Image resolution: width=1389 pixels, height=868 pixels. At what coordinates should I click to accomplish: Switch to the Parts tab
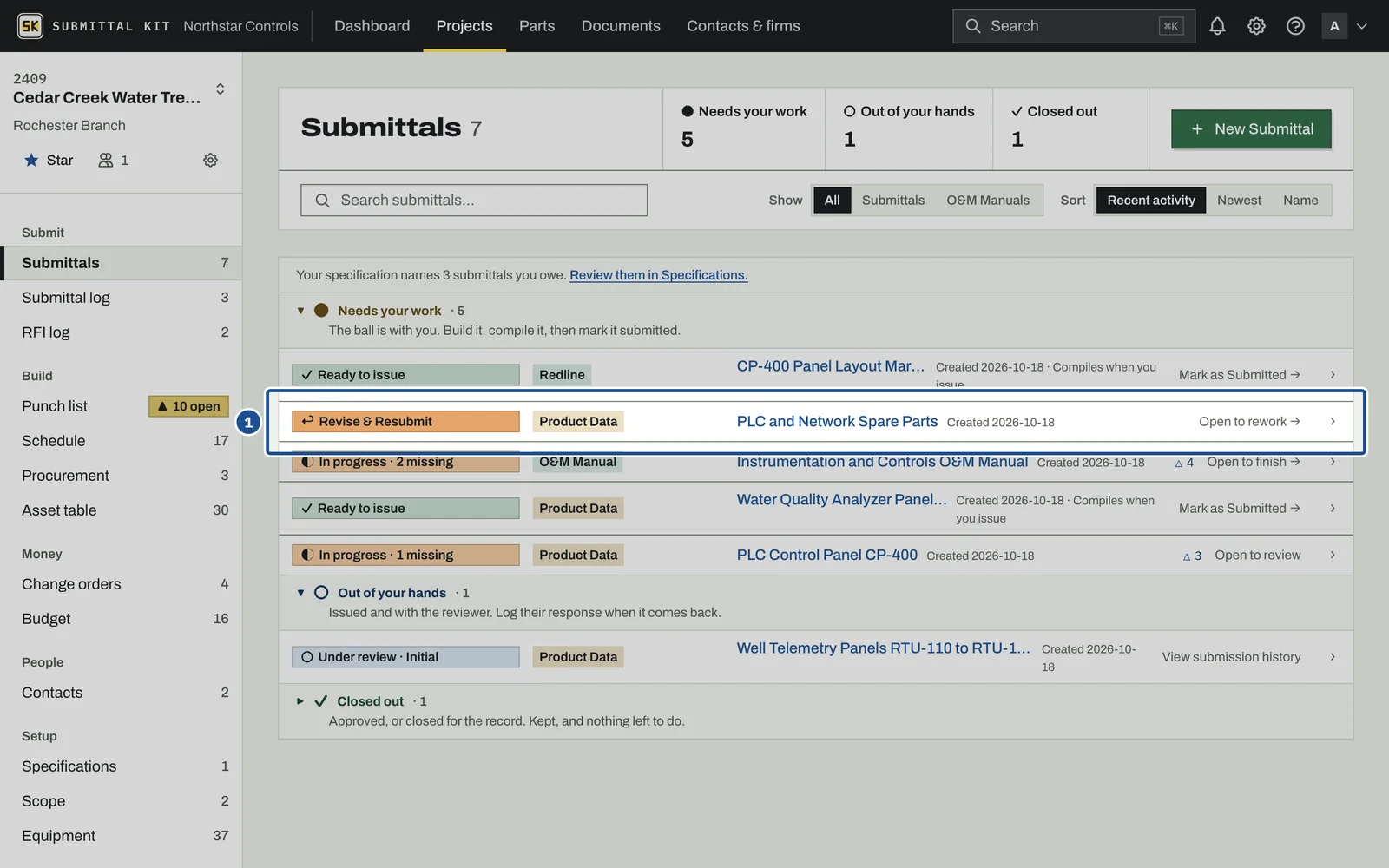537,26
